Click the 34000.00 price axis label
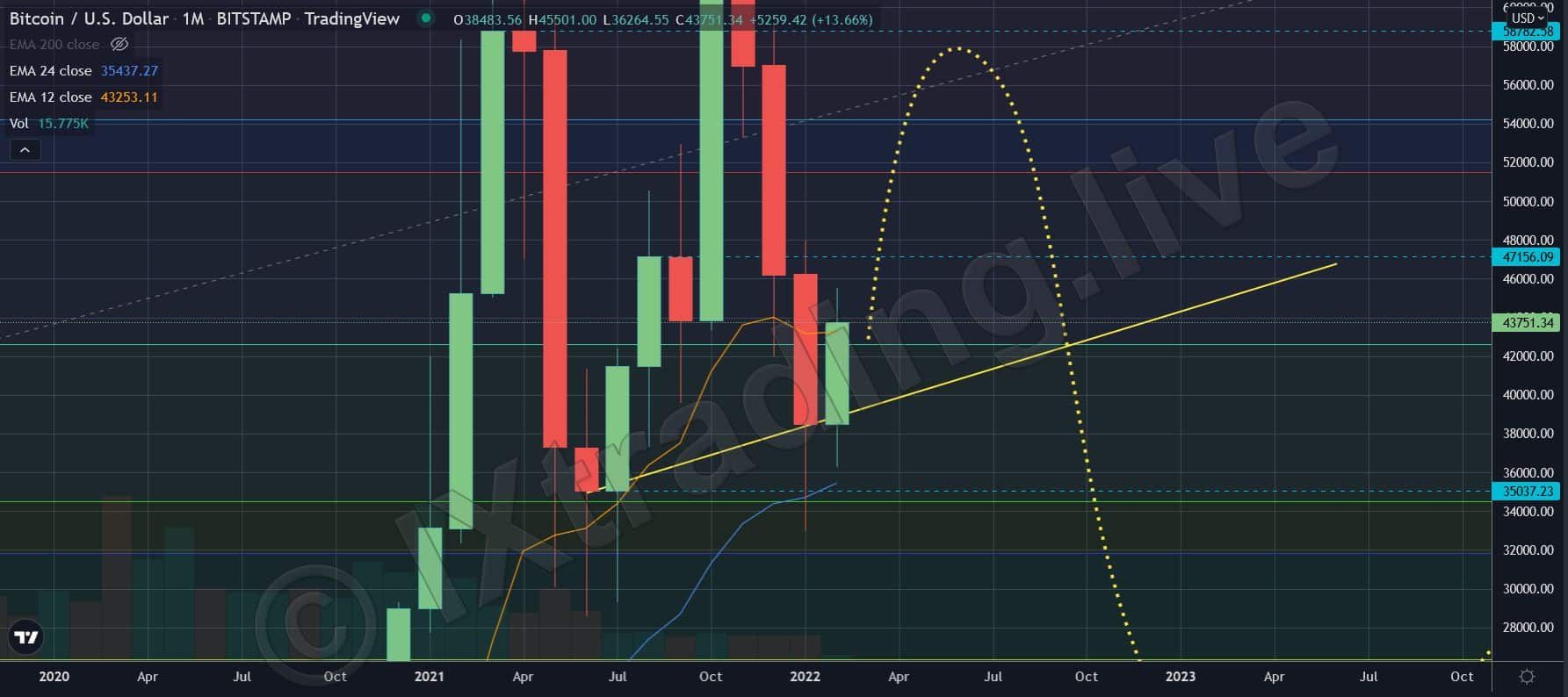This screenshot has height=697, width=1568. [x=1528, y=512]
